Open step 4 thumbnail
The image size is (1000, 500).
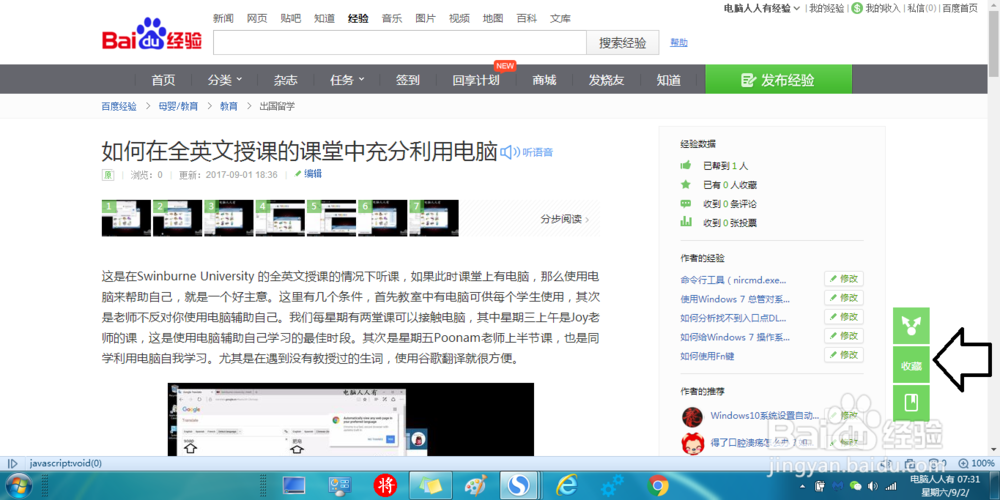[x=280, y=218]
